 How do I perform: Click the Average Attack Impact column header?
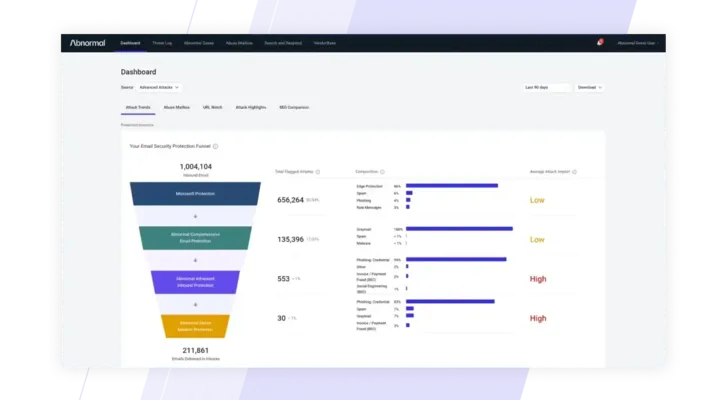[x=550, y=172]
